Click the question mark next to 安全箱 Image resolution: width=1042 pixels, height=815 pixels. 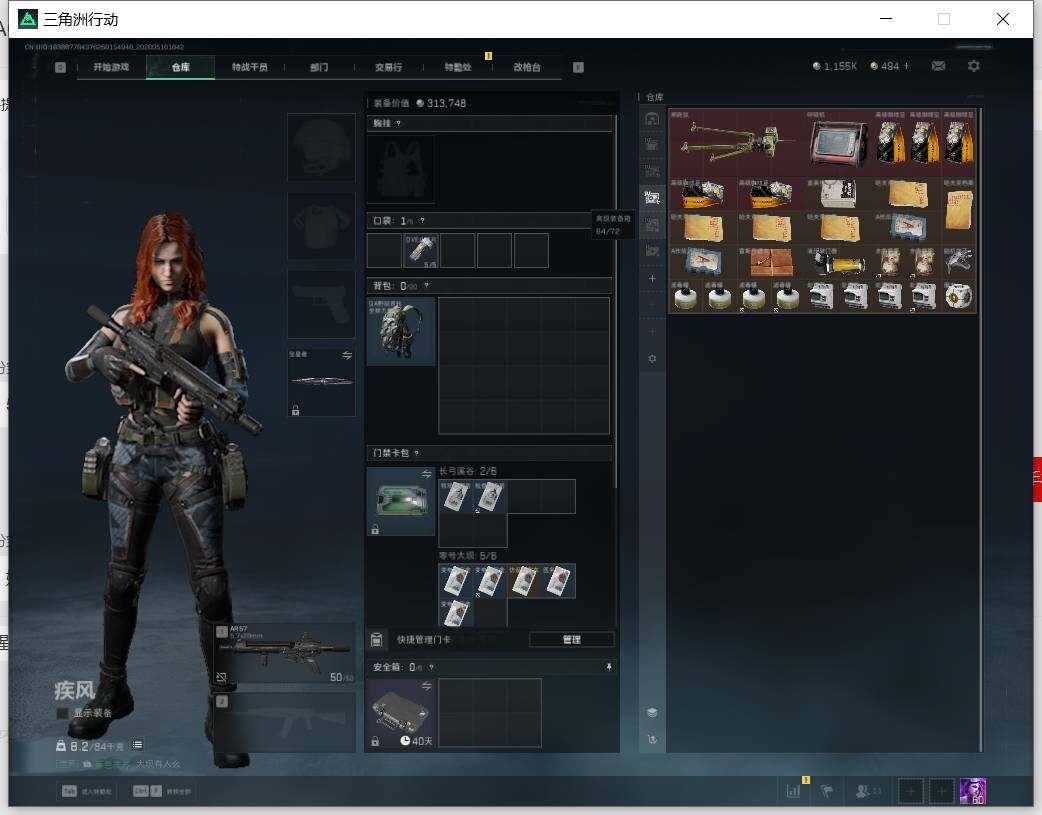[x=431, y=667]
